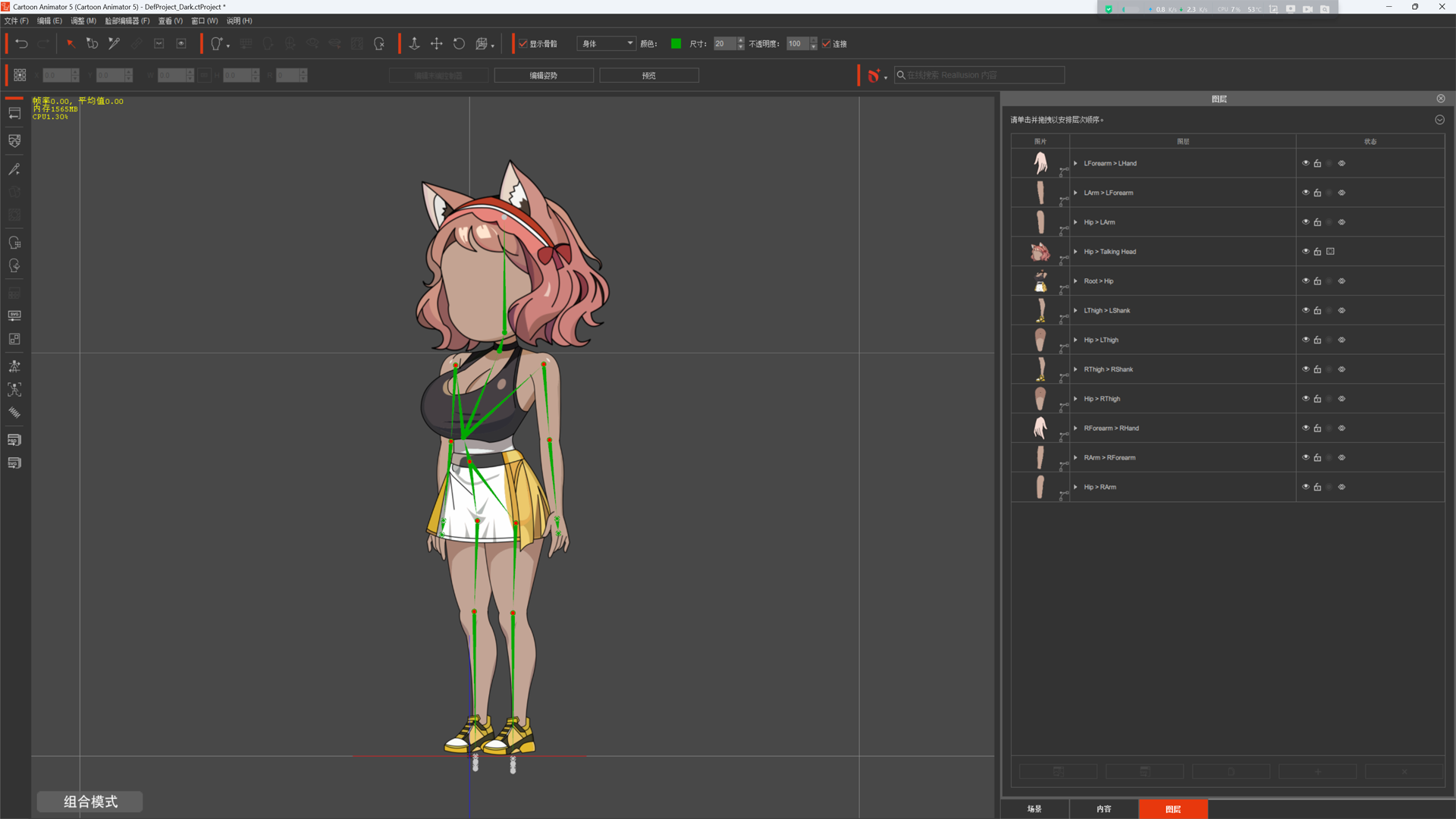Choose the move crosshair tool in toolbar
This screenshot has height=819, width=1456.
(x=437, y=44)
